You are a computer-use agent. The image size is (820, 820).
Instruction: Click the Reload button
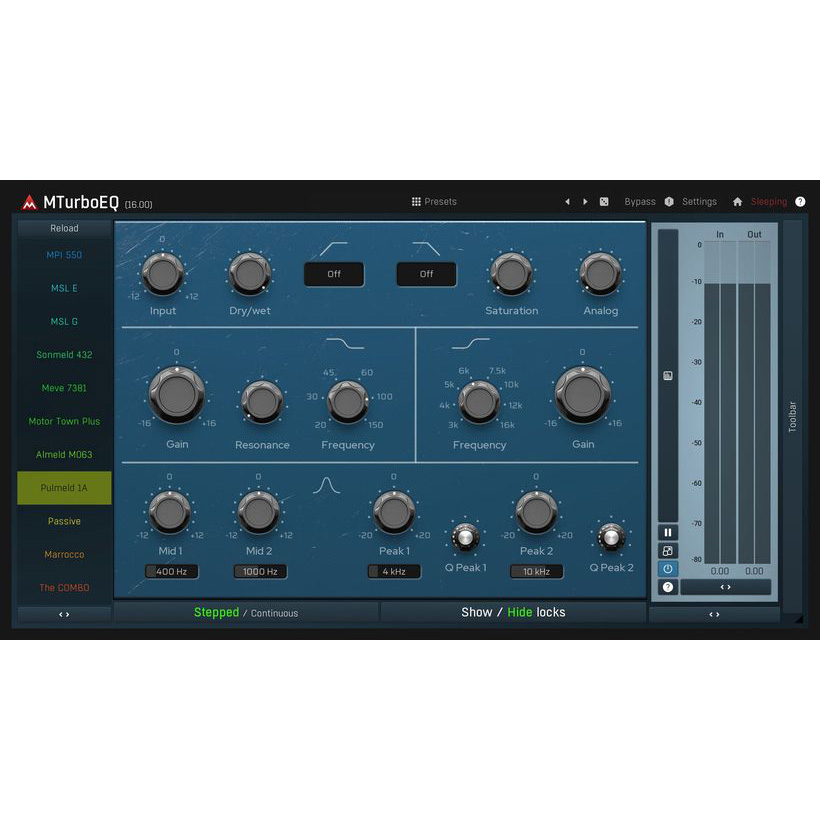click(64, 229)
